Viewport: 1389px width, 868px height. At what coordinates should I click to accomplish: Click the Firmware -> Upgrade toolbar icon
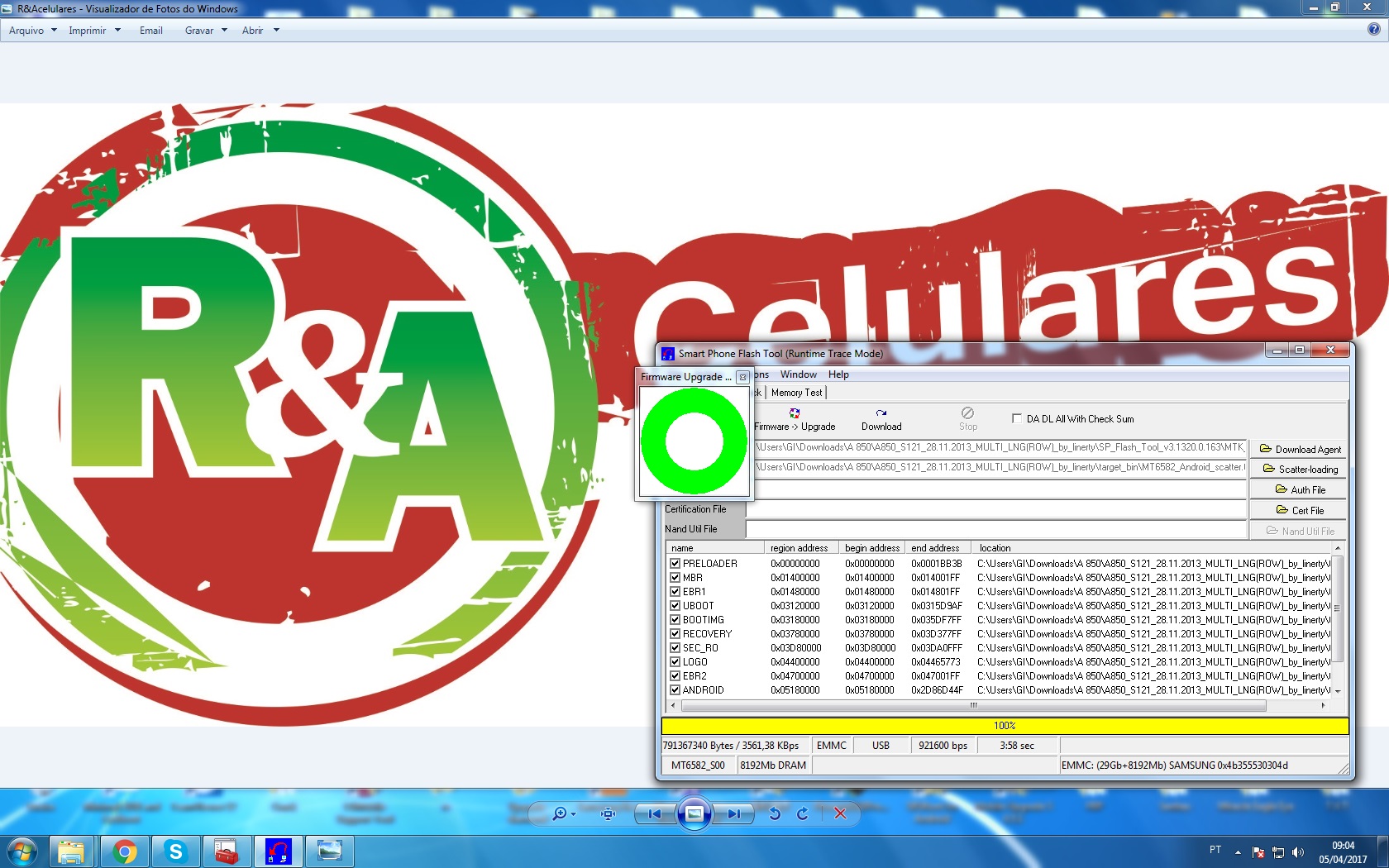[795, 419]
